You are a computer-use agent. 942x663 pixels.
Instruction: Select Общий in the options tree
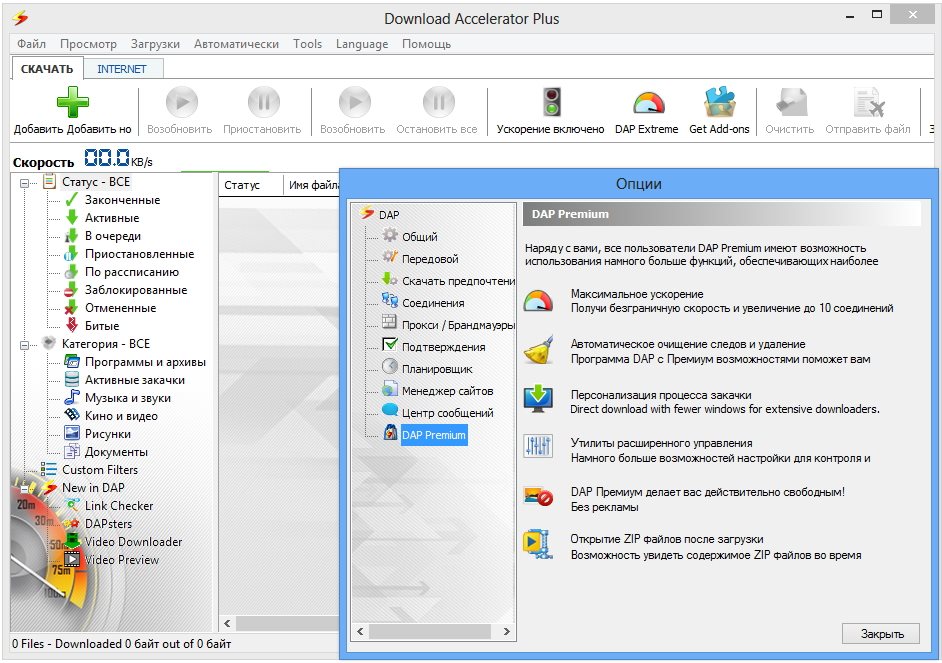point(419,237)
